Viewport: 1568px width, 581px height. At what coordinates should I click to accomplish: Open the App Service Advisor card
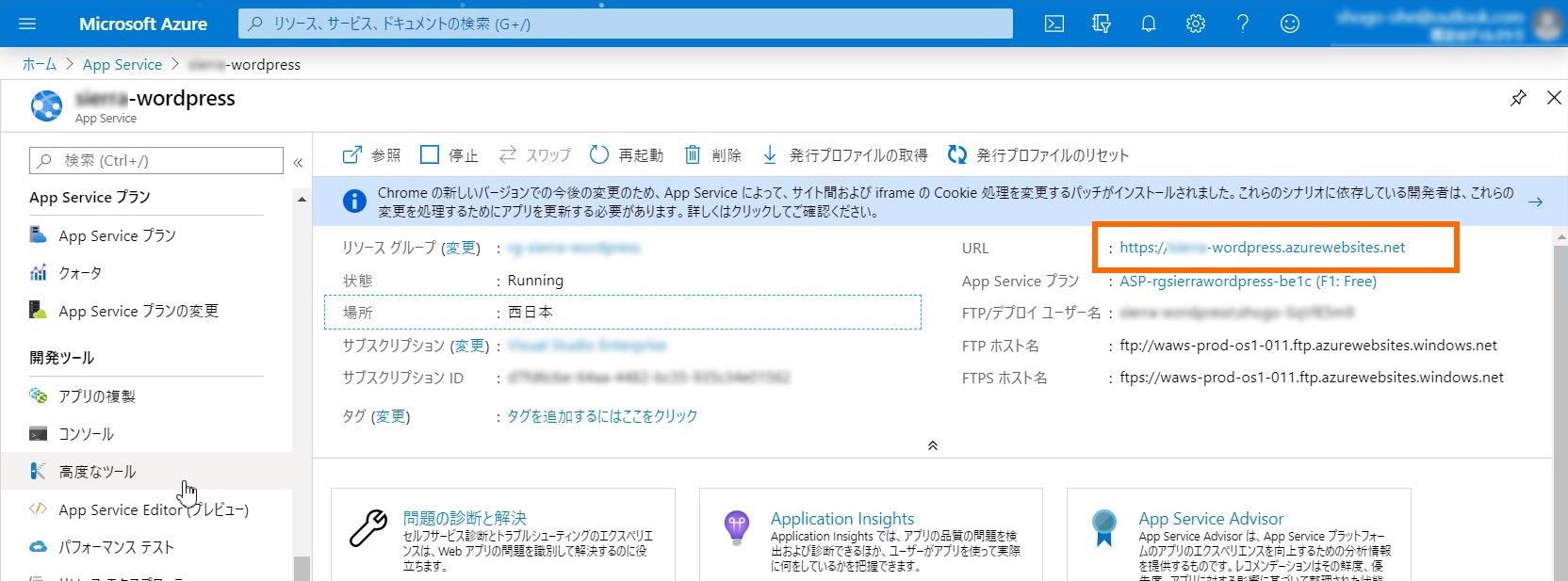coord(1238,535)
